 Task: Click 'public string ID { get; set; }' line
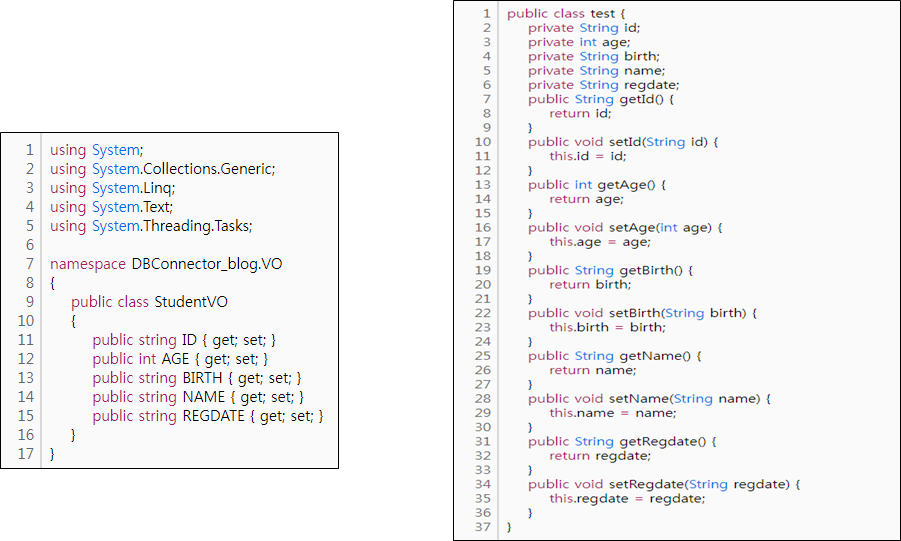click(184, 340)
